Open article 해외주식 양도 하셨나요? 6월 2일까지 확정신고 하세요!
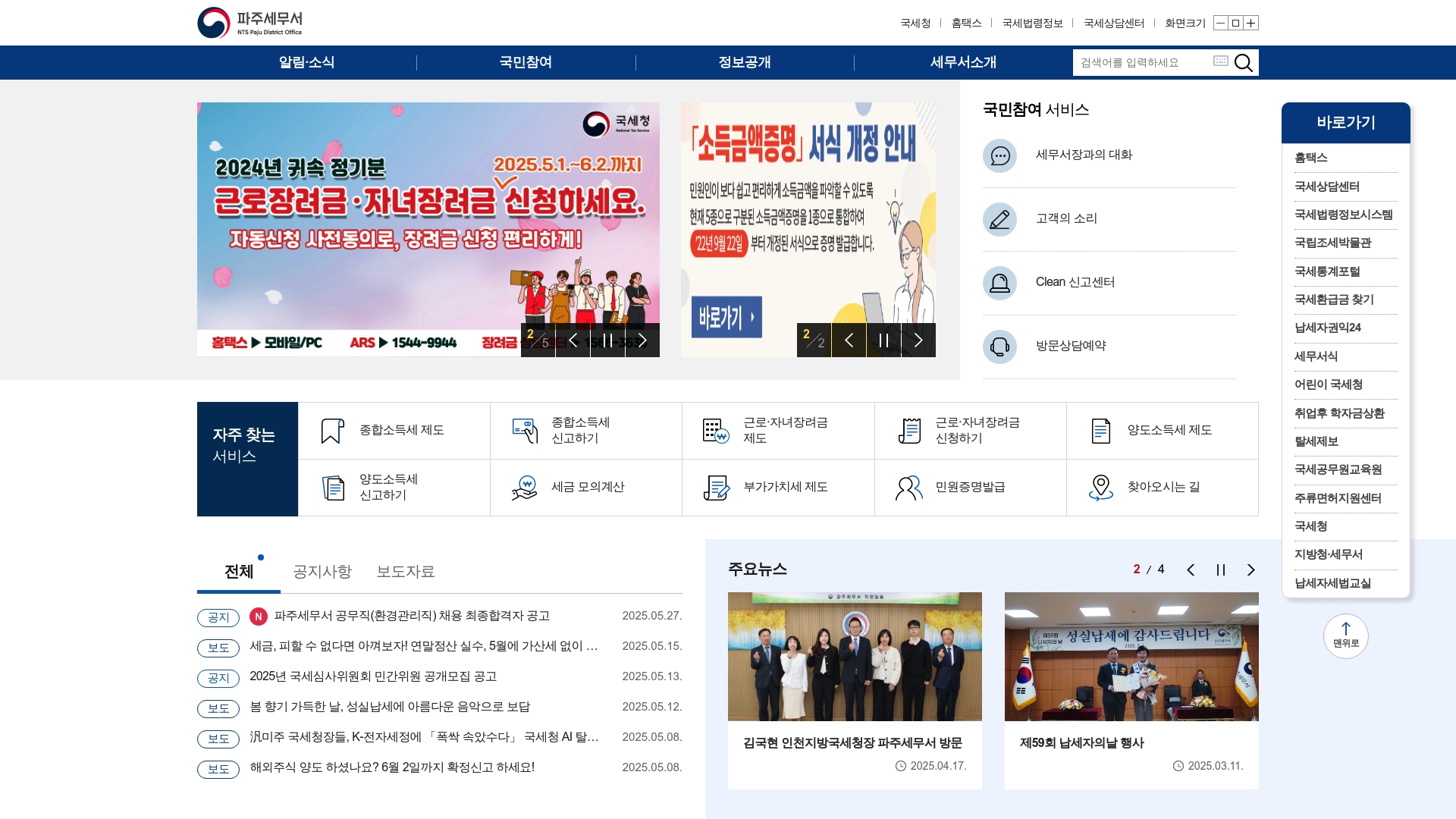This screenshot has width=1456, height=819. 392,767
